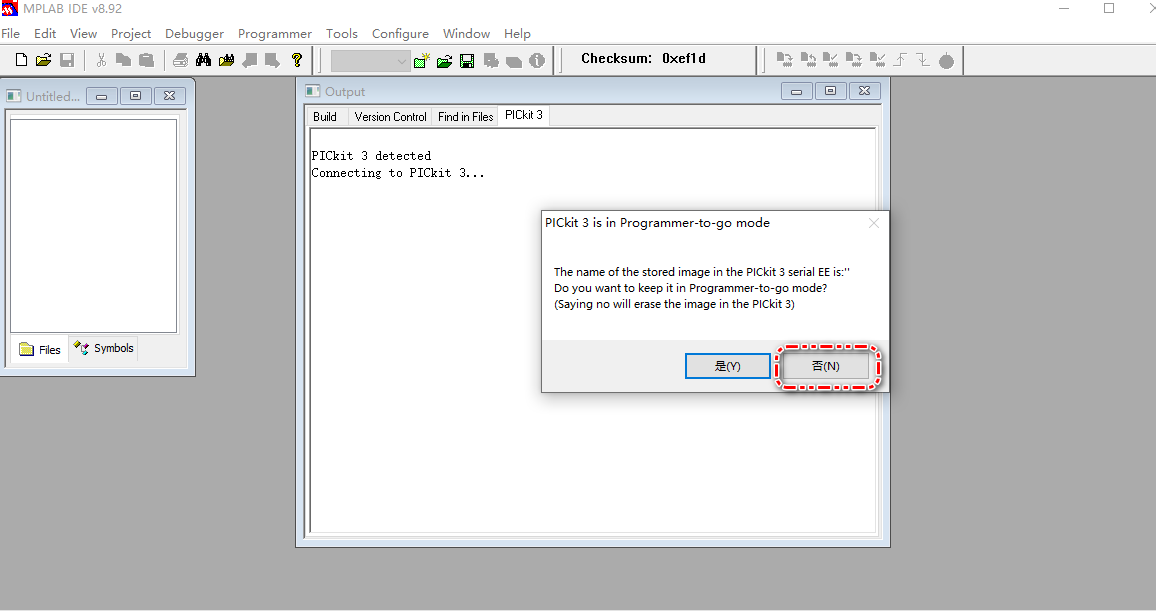Viewport: 1156px width, 612px height.
Task: Click the Read target device icon
Action: pyautogui.click(x=808, y=60)
